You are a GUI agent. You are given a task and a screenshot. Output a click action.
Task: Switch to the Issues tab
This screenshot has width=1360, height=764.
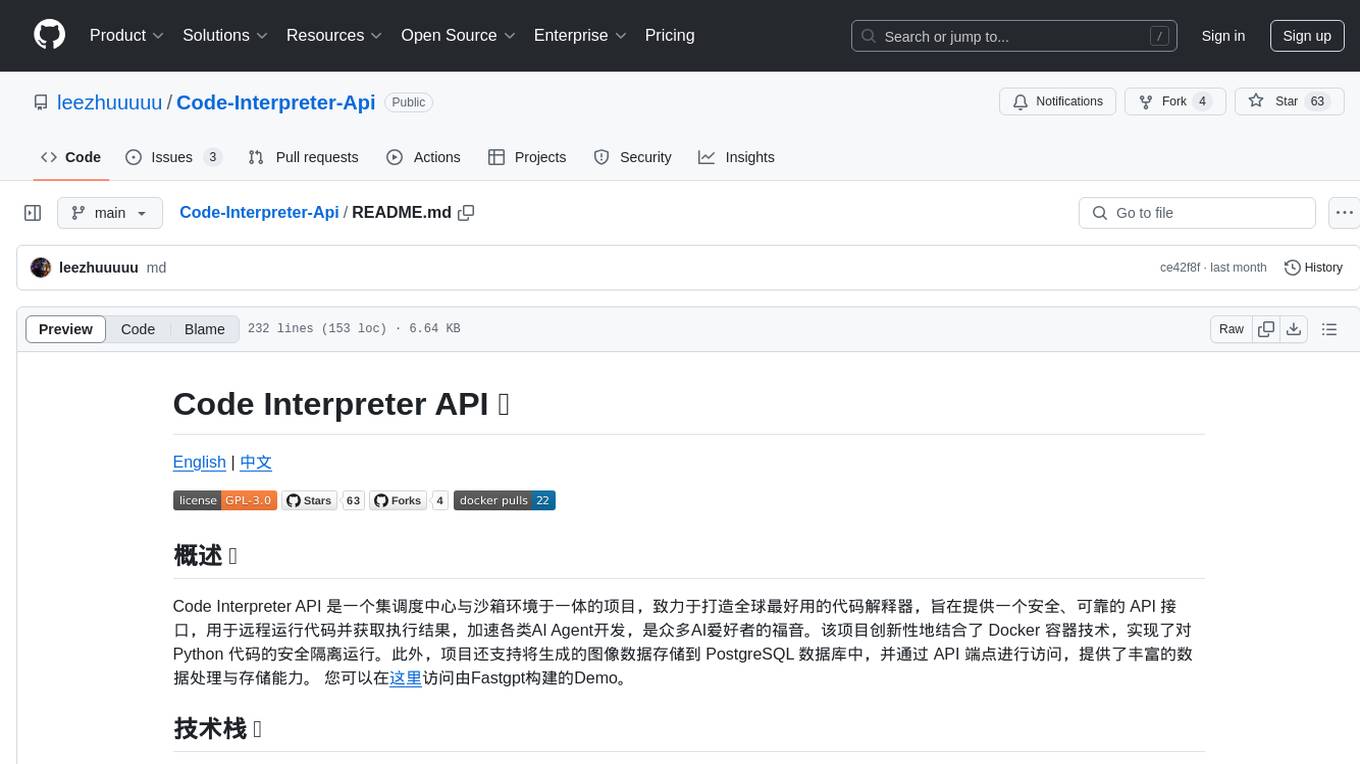click(x=173, y=157)
